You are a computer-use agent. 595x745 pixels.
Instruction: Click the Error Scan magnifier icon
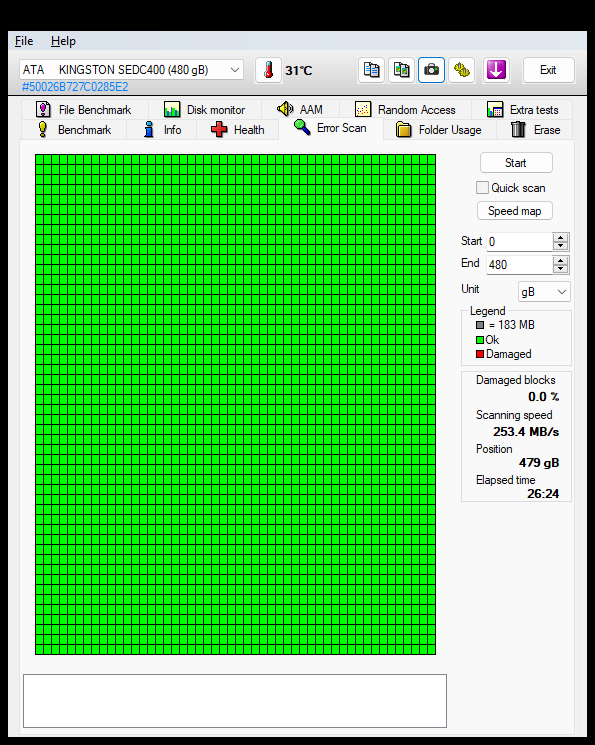point(302,127)
